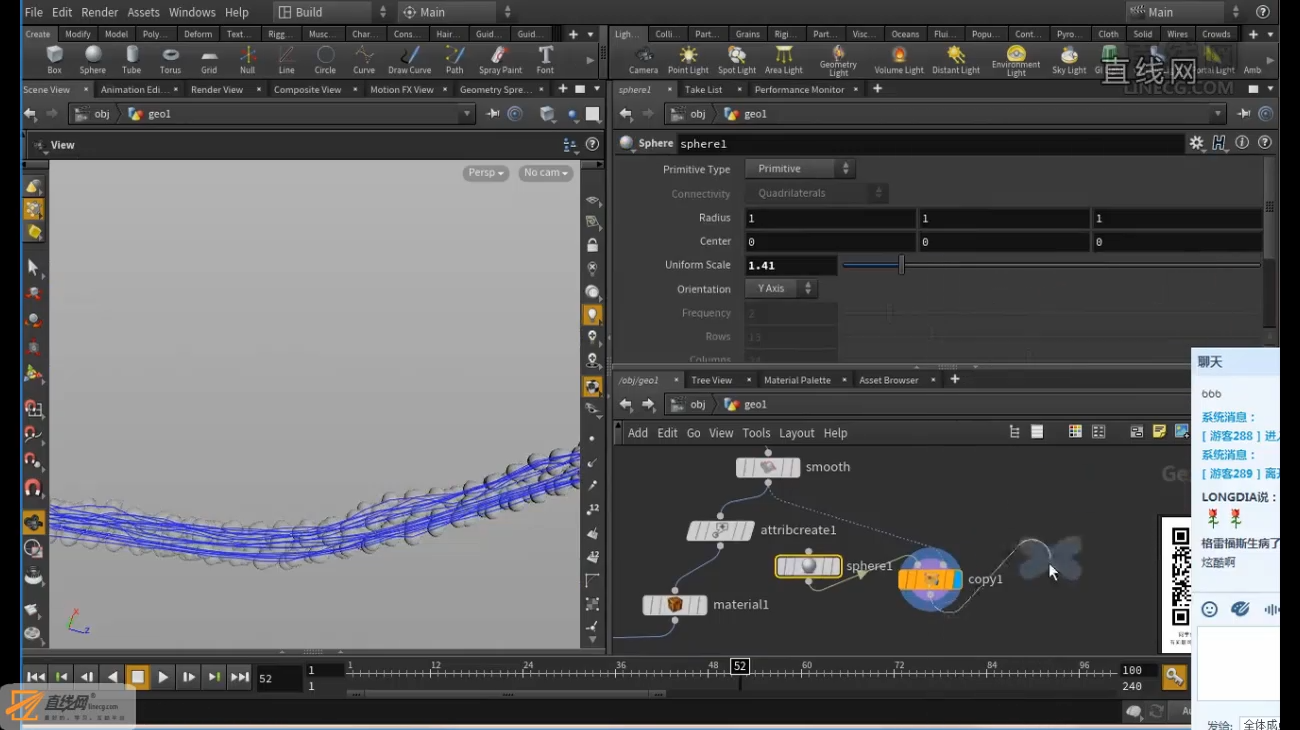The image size is (1300, 730).
Task: Open the network editor Layout menu
Action: point(797,433)
